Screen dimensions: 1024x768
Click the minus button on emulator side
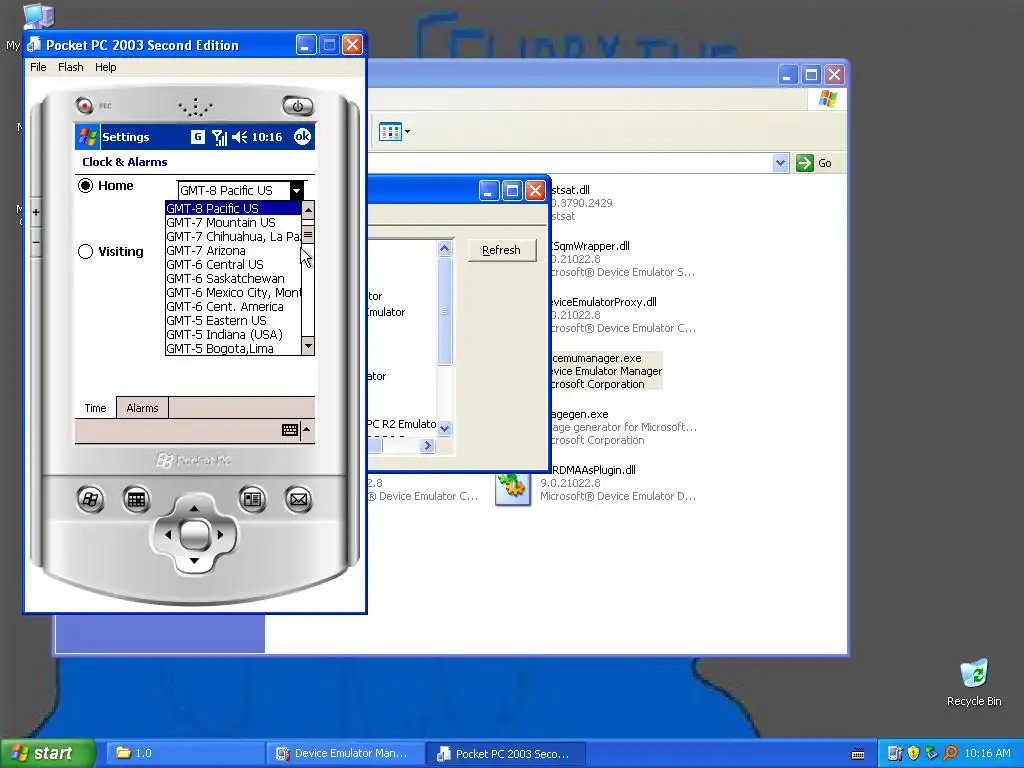pyautogui.click(x=36, y=243)
